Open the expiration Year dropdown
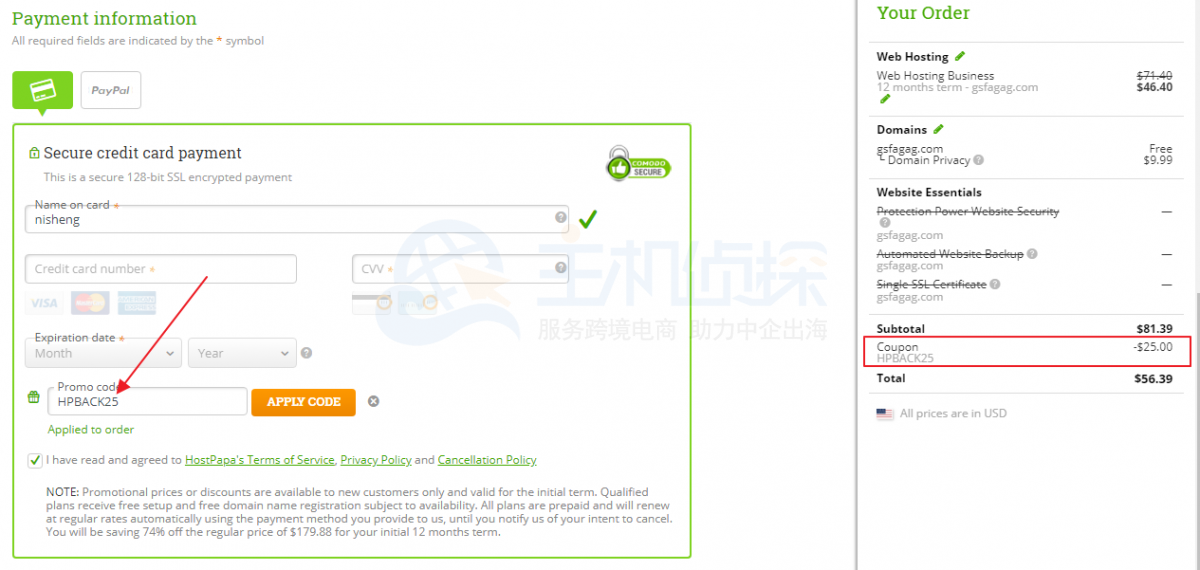1200x570 pixels. (x=242, y=353)
